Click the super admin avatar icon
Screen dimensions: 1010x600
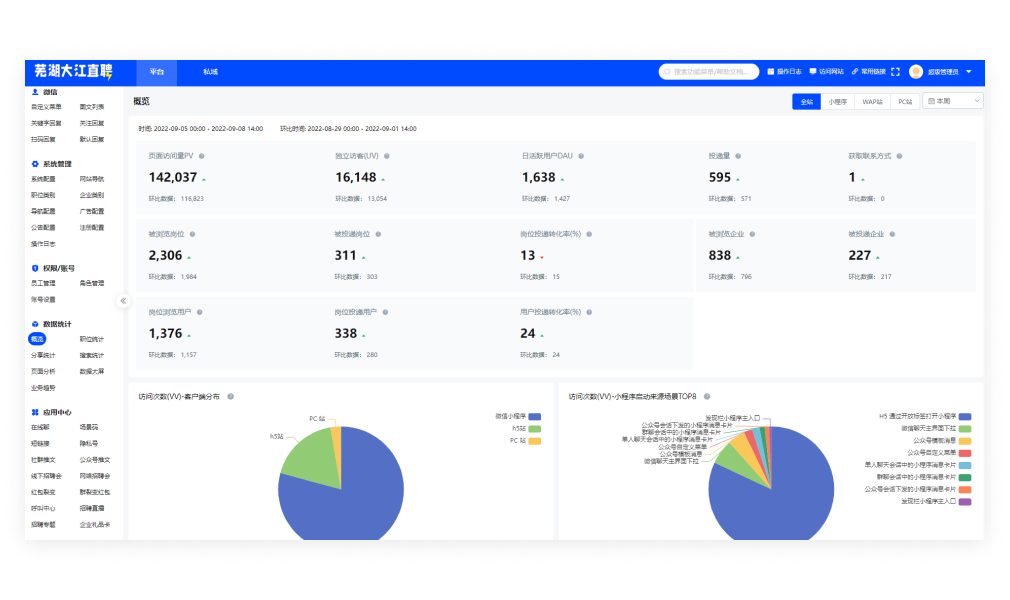pyautogui.click(x=916, y=72)
